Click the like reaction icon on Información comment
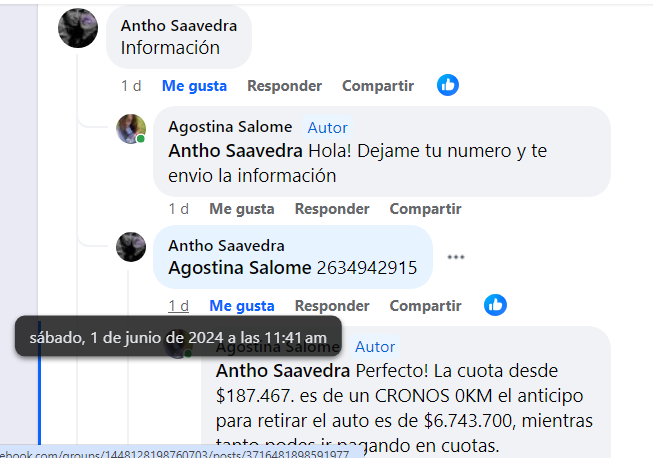This screenshot has height=458, width=653. [x=448, y=85]
